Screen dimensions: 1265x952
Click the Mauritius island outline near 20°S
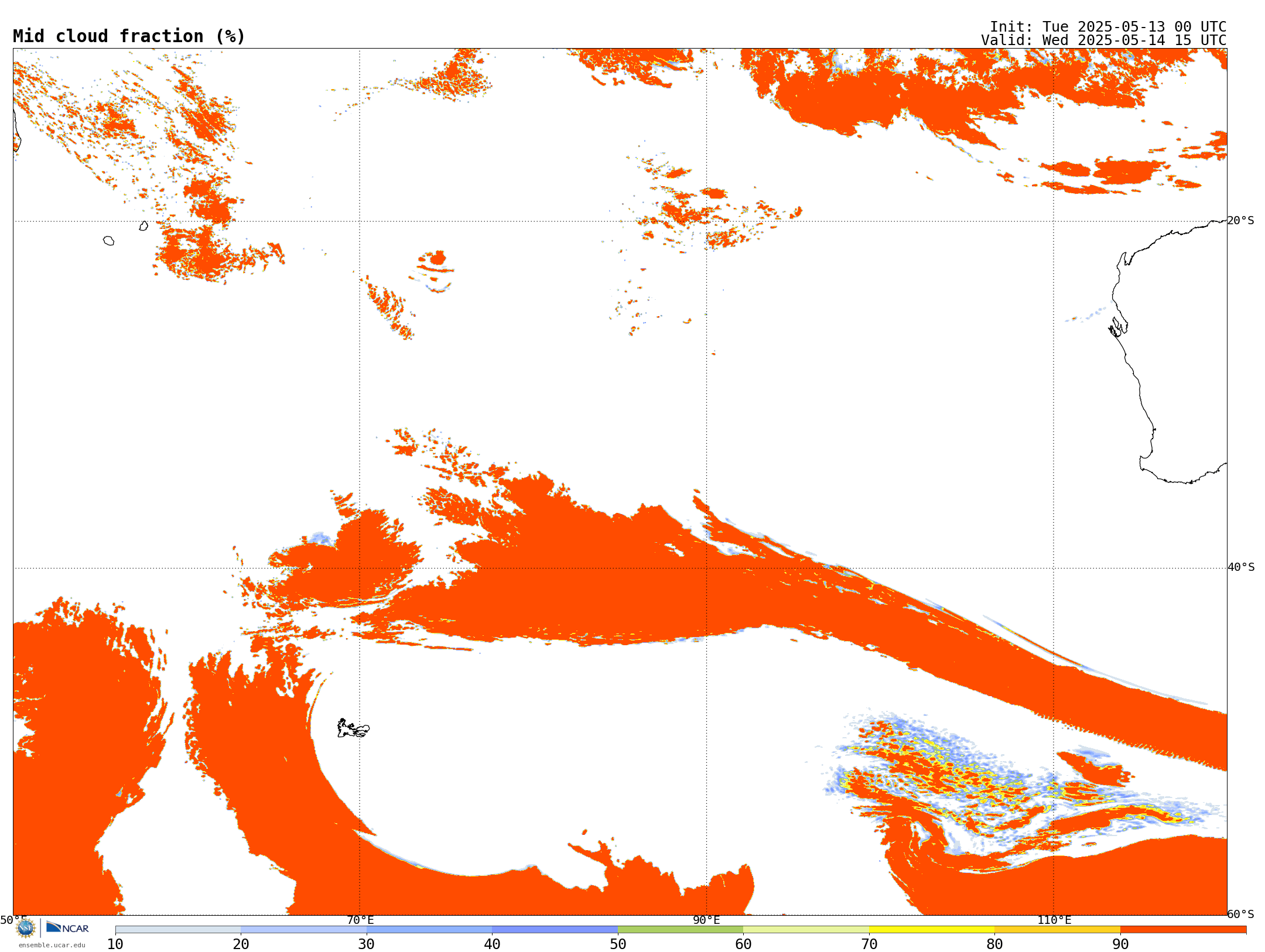coord(143,226)
